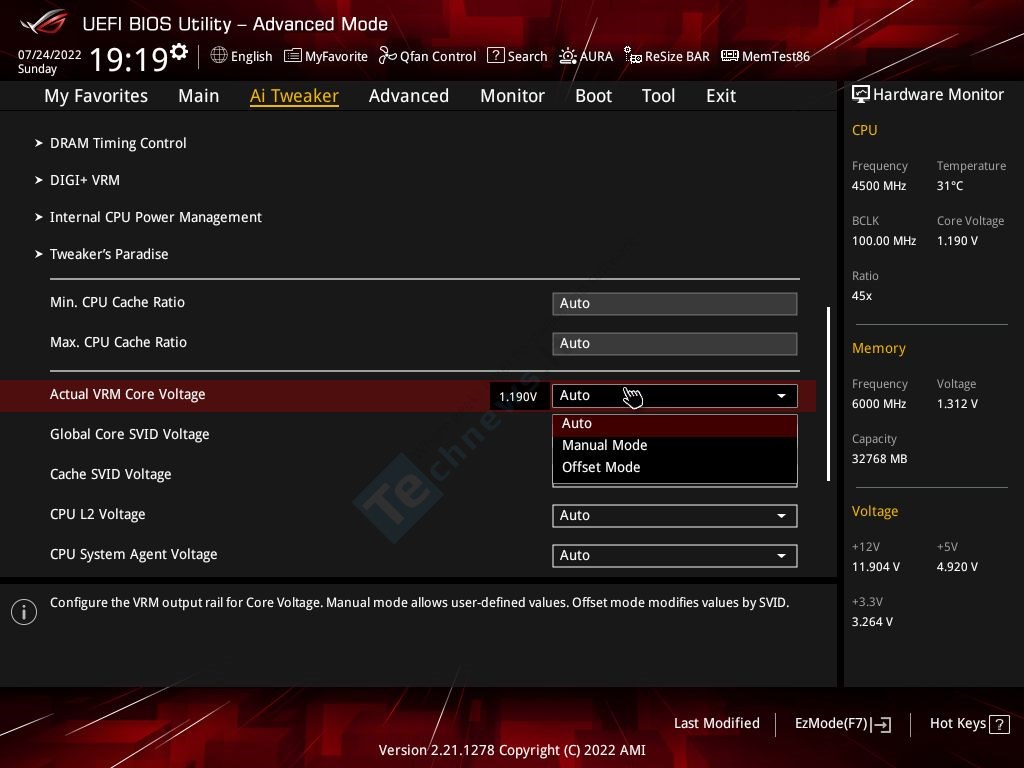
Task: Open the CPU System Agent Voltage dropdown
Action: [x=675, y=556]
